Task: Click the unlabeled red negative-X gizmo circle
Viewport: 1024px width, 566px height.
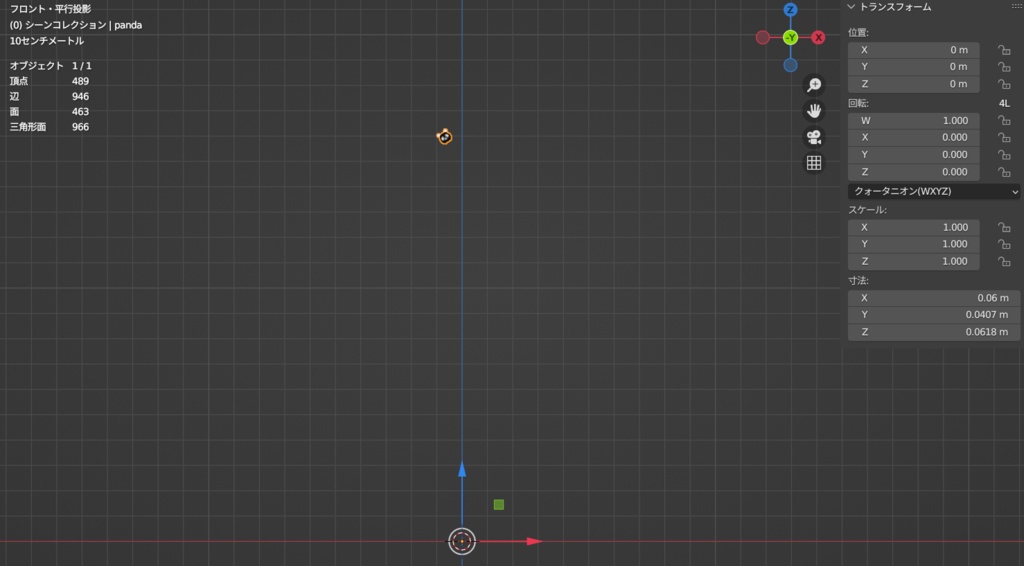Action: (762, 37)
